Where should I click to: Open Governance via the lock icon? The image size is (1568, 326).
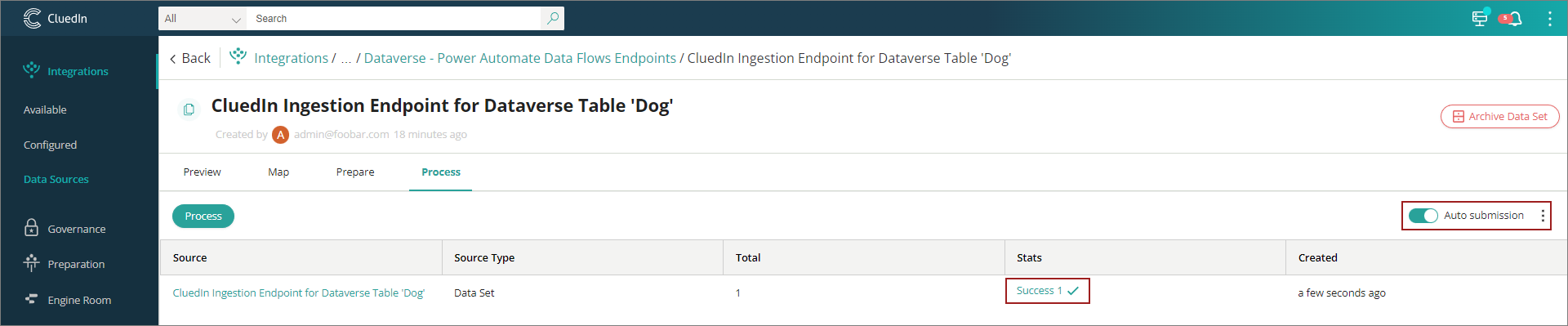(x=31, y=228)
